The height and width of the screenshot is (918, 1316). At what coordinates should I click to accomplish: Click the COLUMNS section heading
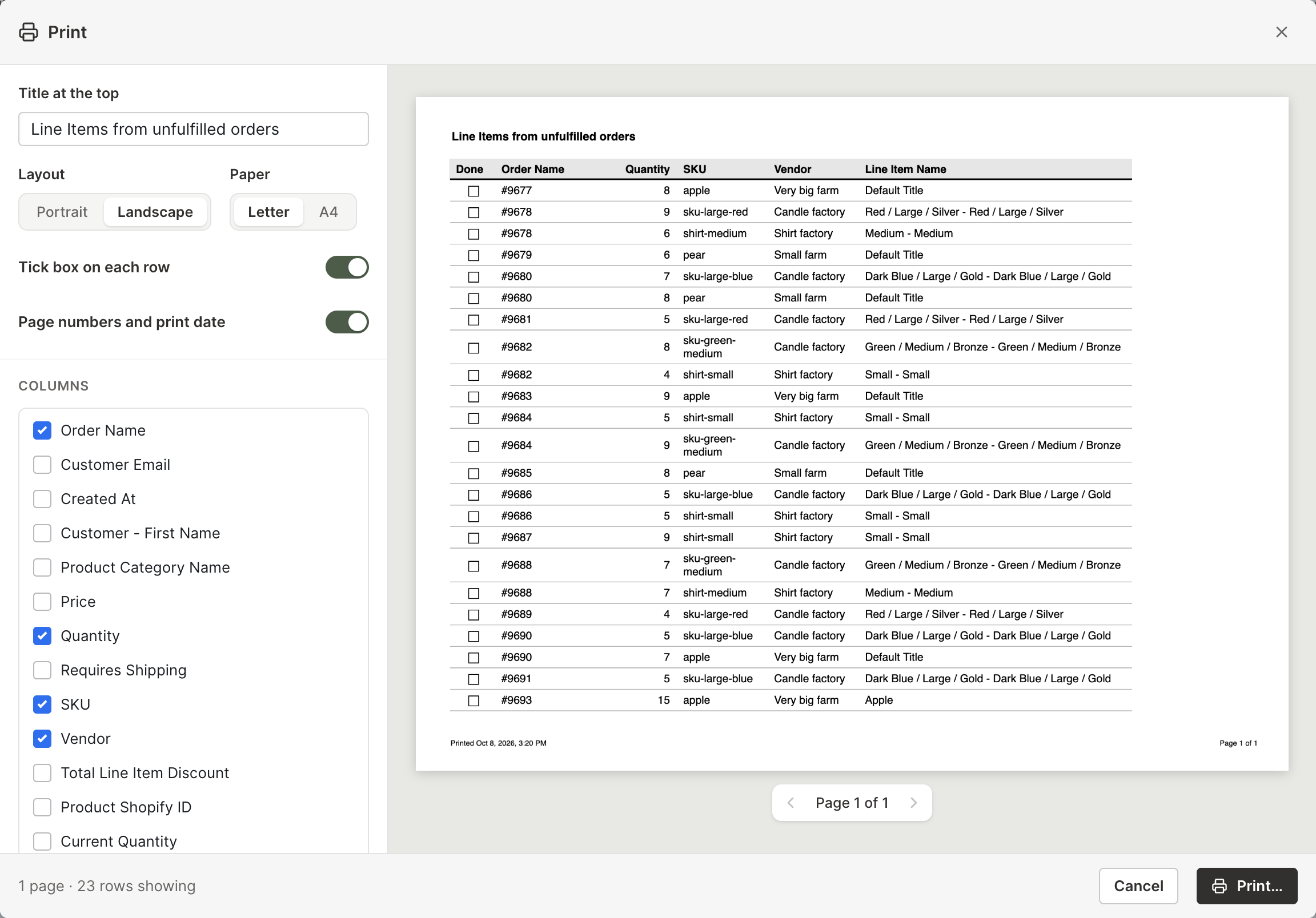tap(53, 386)
